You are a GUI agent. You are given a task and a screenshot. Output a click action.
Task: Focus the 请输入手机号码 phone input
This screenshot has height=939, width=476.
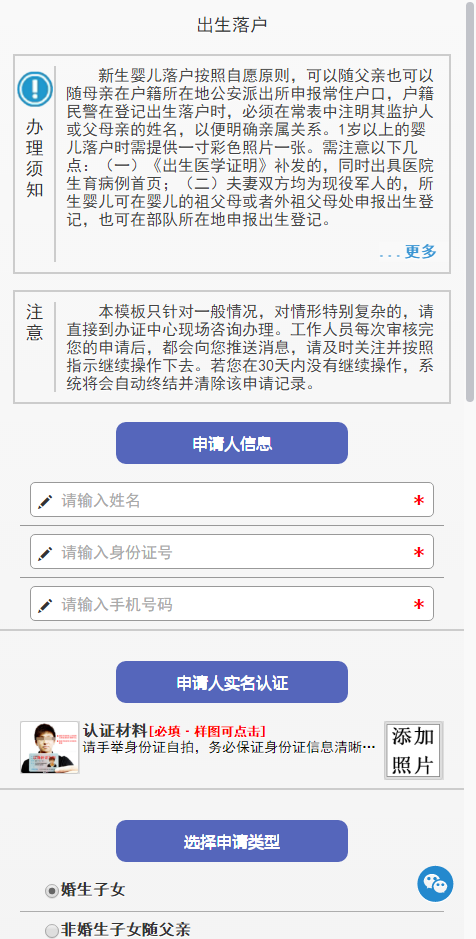pyautogui.click(x=232, y=604)
